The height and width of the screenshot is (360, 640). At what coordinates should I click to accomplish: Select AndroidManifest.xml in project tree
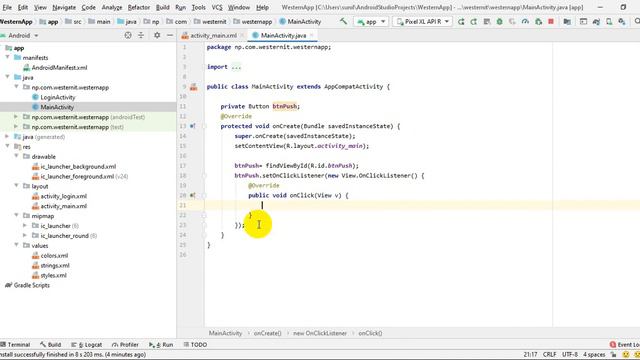(59, 67)
